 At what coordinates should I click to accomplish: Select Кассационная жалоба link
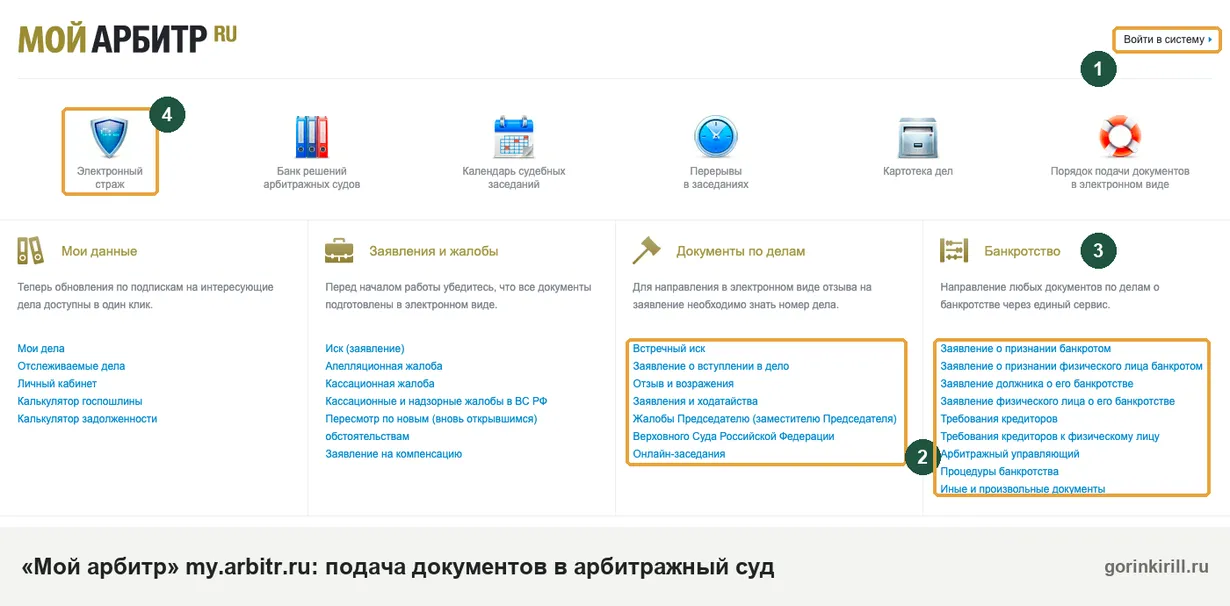point(380,384)
